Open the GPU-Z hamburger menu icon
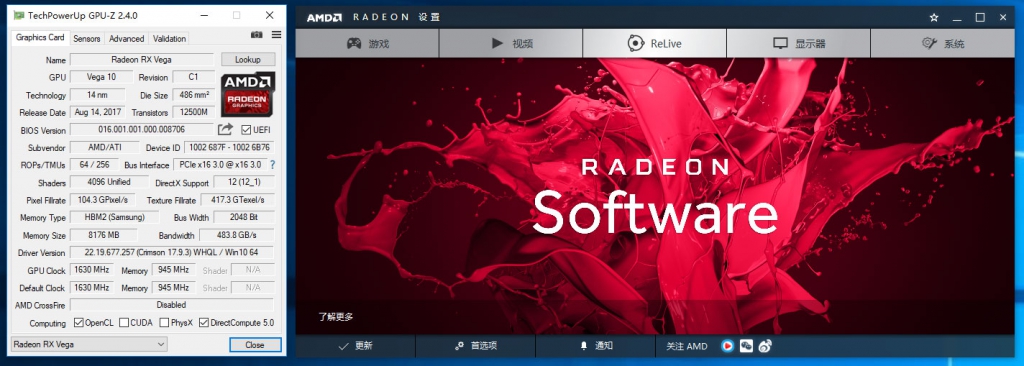The width and height of the screenshot is (1024, 366). [276, 35]
